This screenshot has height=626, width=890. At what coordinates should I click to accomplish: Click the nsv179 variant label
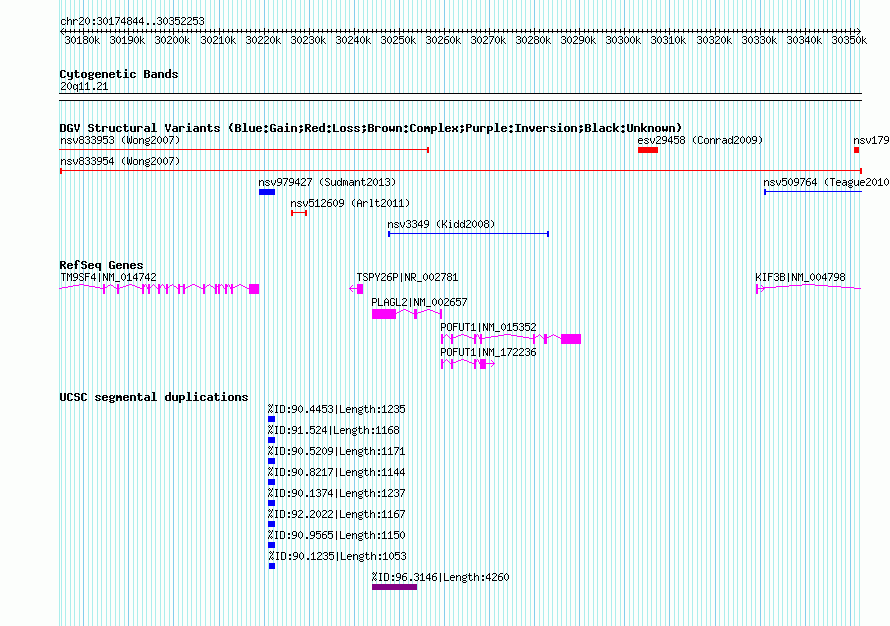tap(871, 140)
